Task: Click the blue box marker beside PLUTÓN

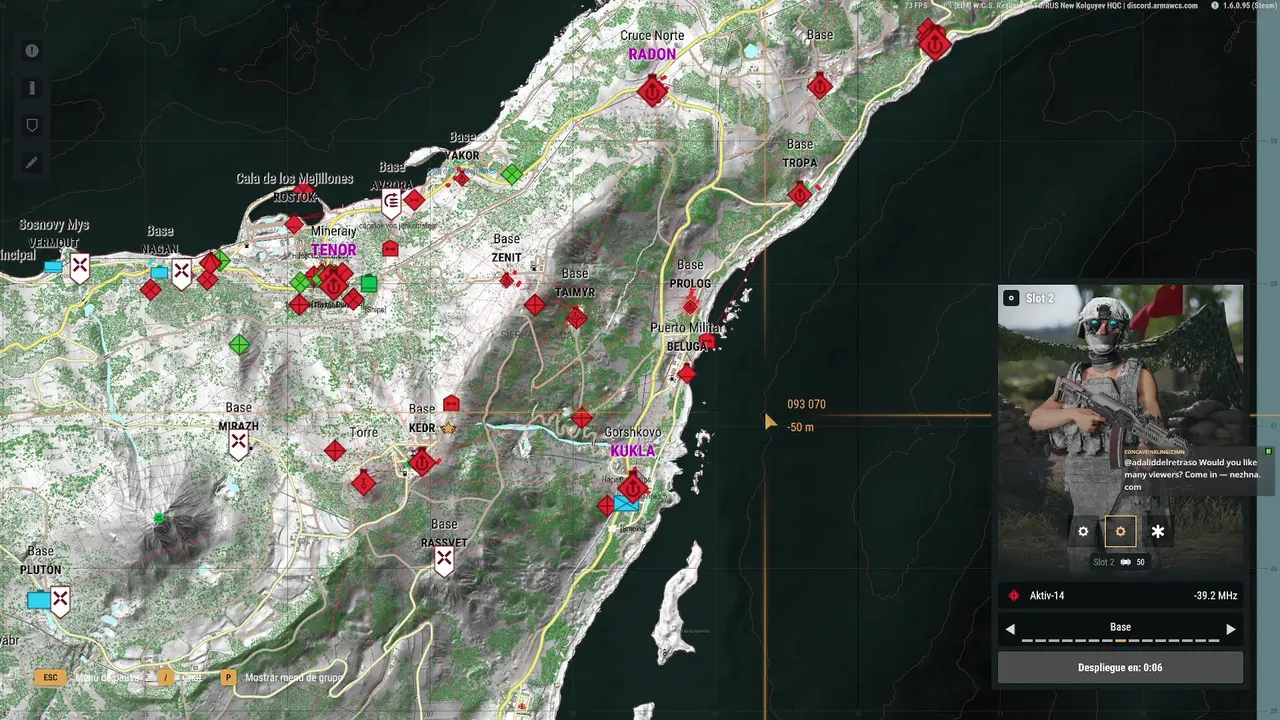Action: (39, 600)
